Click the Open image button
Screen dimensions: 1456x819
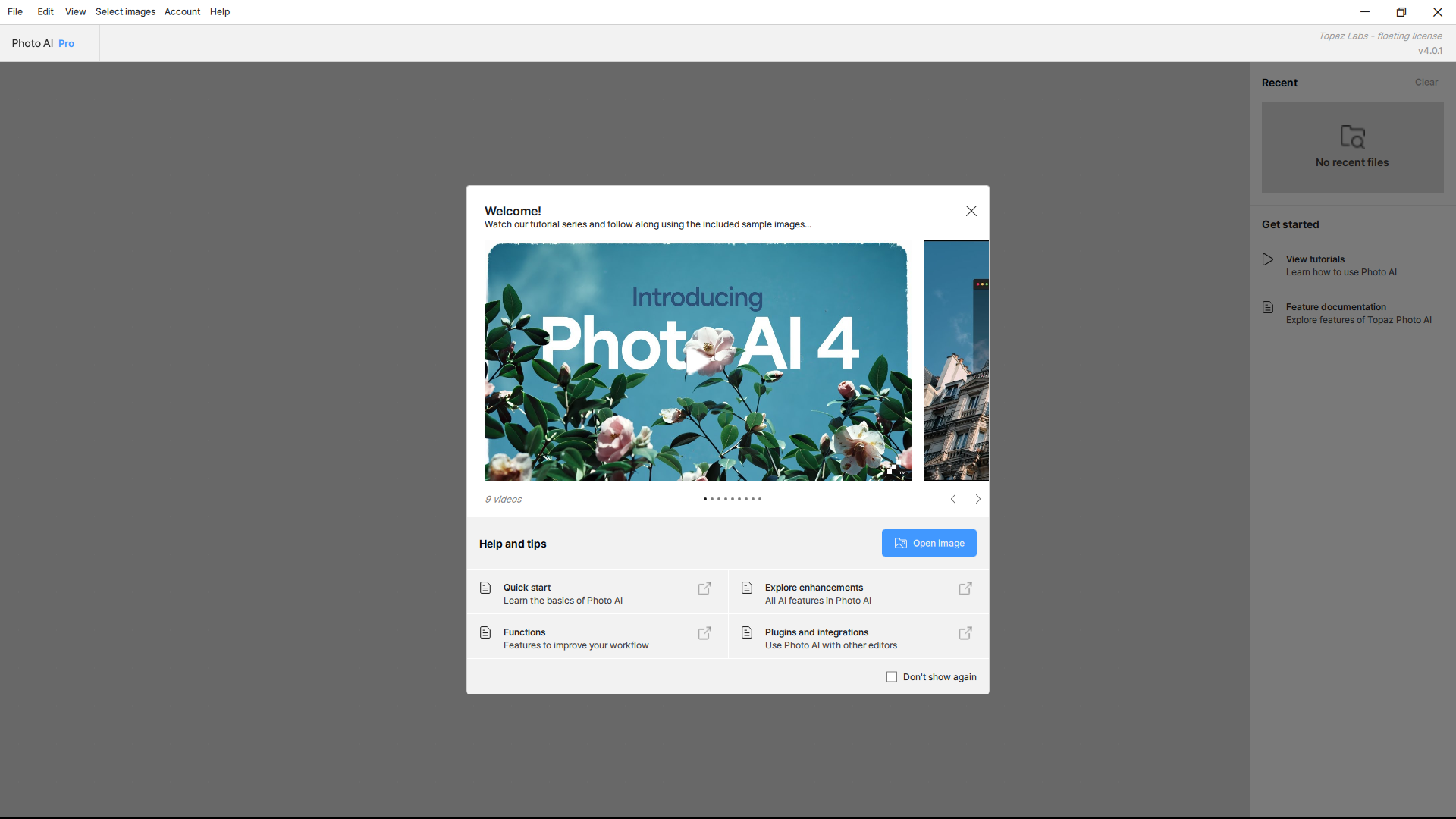(929, 543)
